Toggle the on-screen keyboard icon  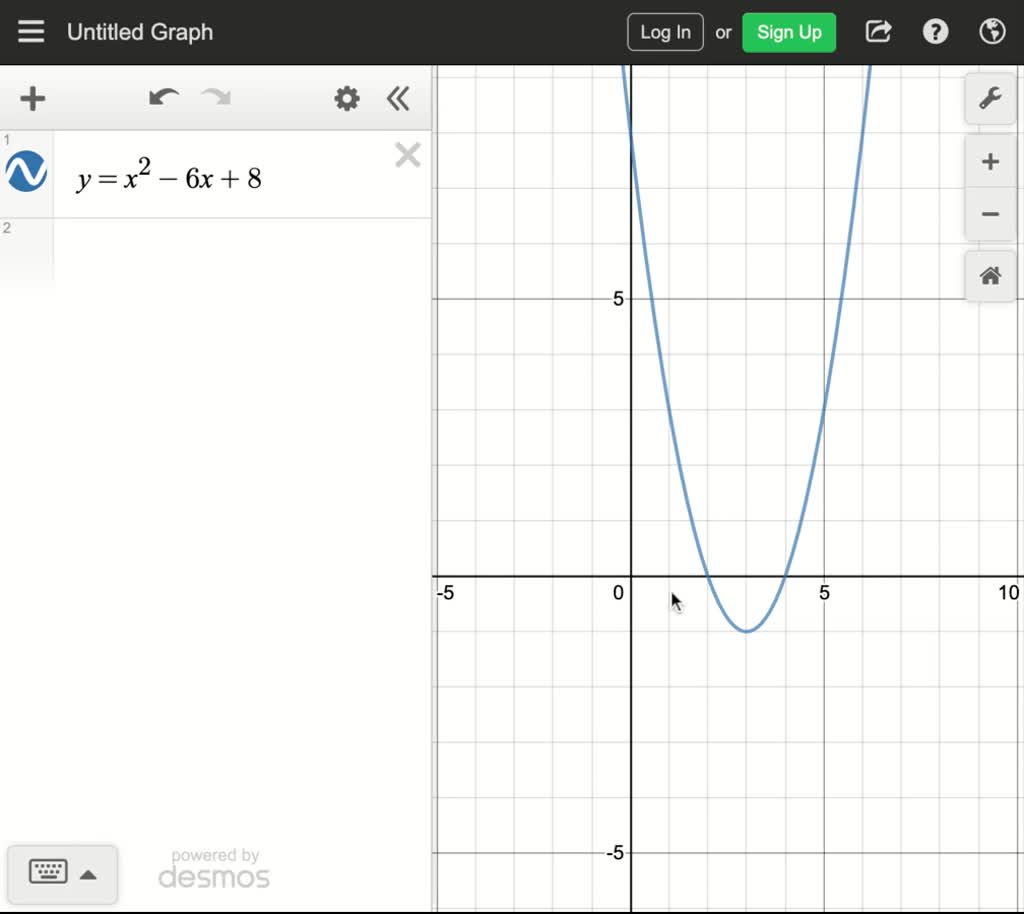pos(49,873)
